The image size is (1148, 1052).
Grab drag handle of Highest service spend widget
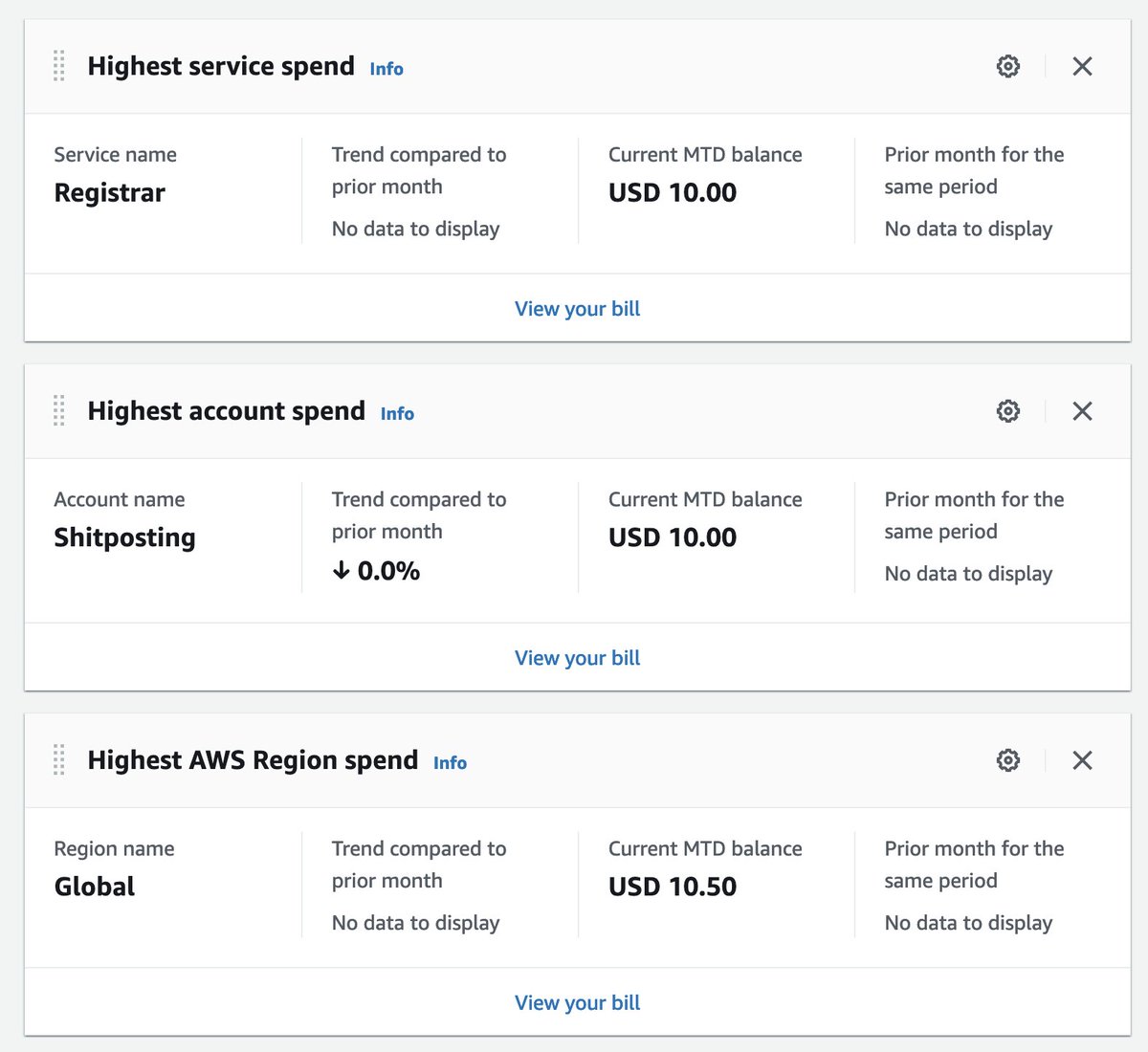59,66
